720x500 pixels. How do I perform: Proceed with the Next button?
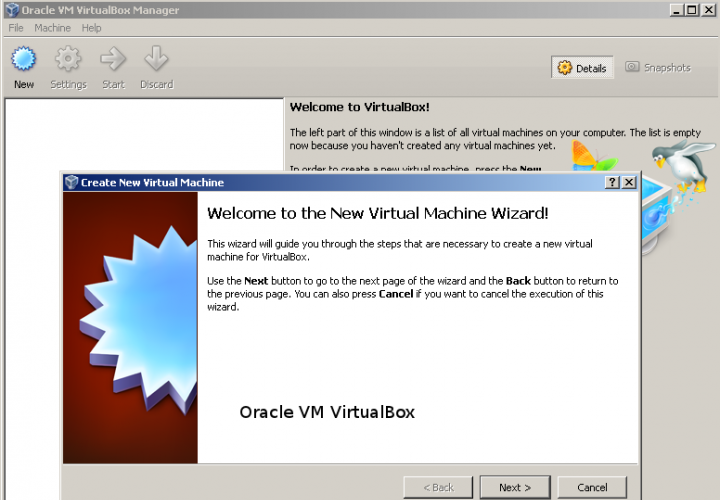tap(515, 487)
